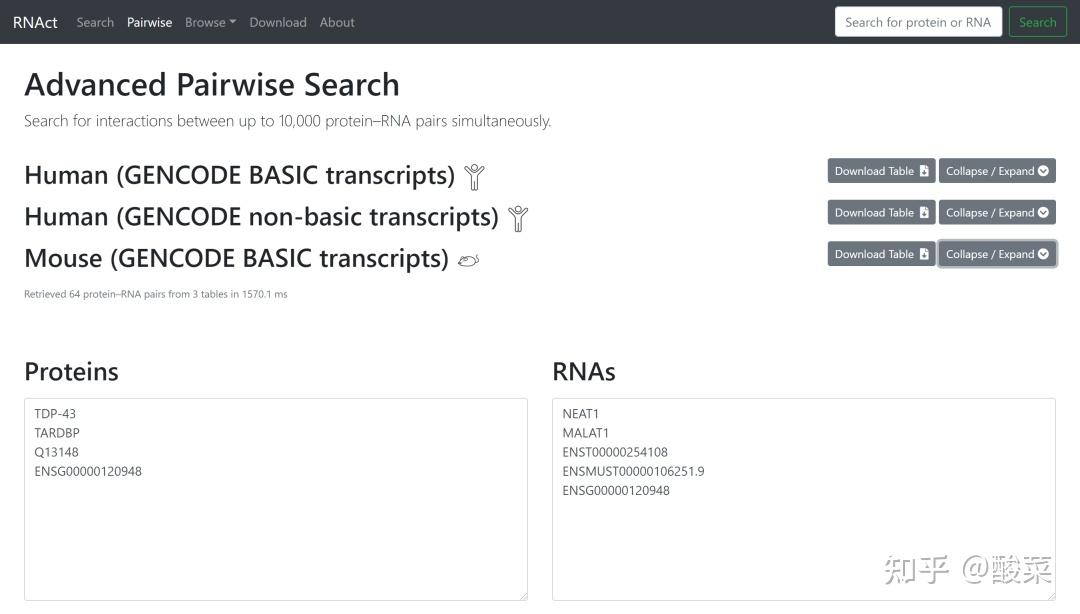The image size is (1080, 614).
Task: Toggle Collapse/Expand for the non-basic transcripts table
Action: pos(997,212)
